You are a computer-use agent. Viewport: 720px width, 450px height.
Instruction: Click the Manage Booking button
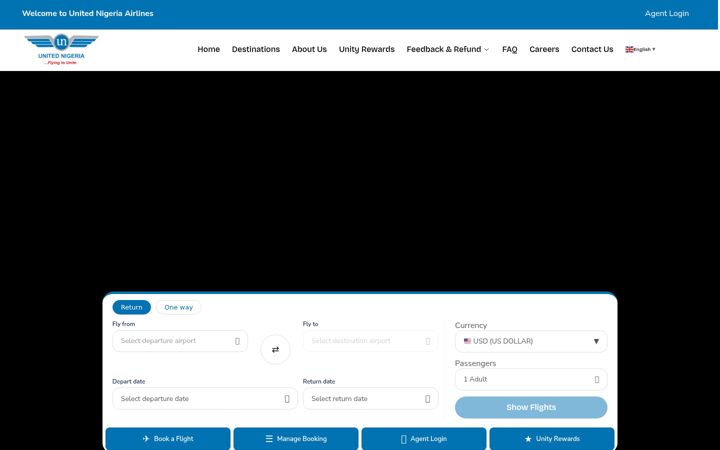coord(296,439)
